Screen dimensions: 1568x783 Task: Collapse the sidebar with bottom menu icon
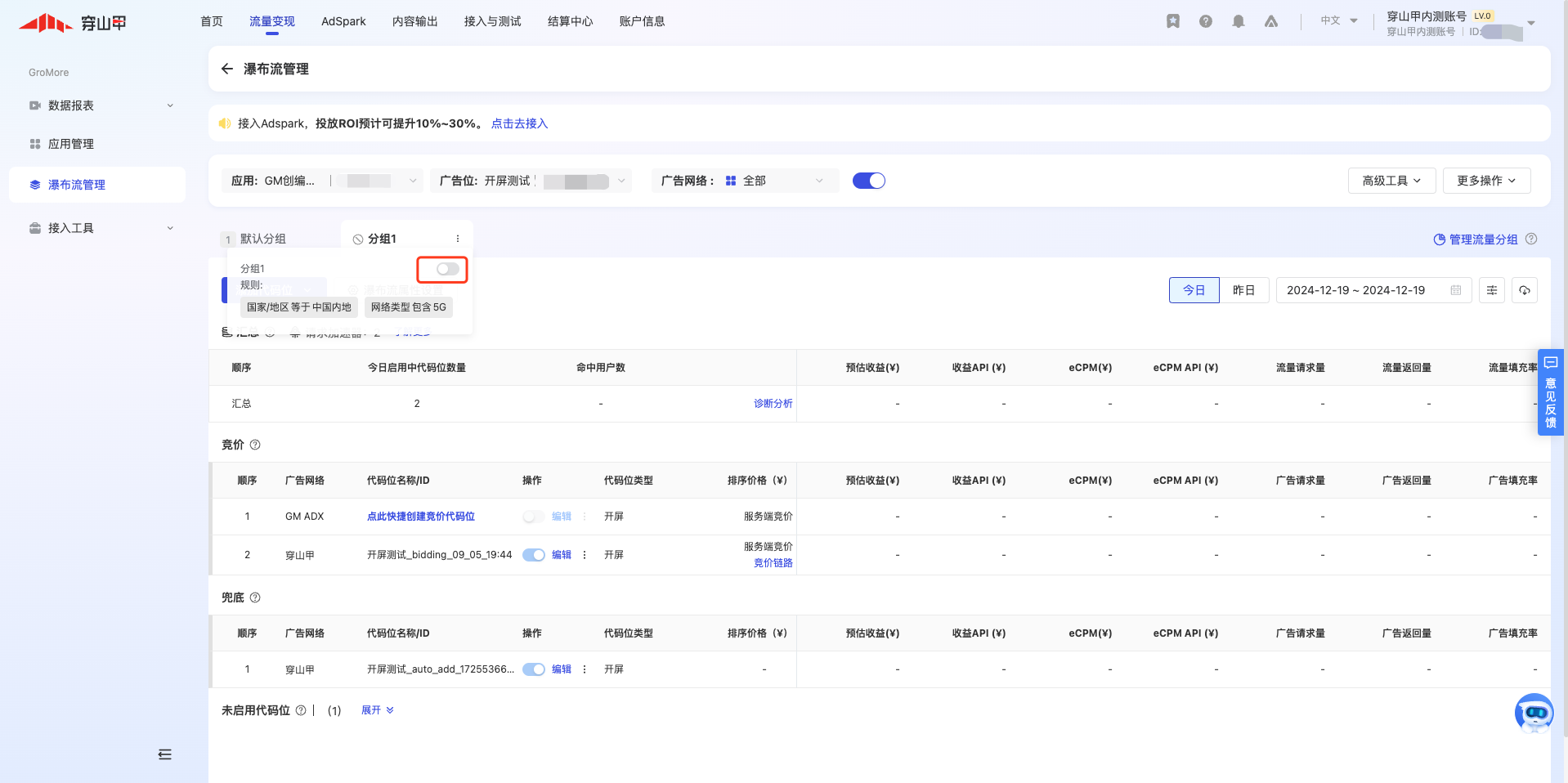[165, 754]
